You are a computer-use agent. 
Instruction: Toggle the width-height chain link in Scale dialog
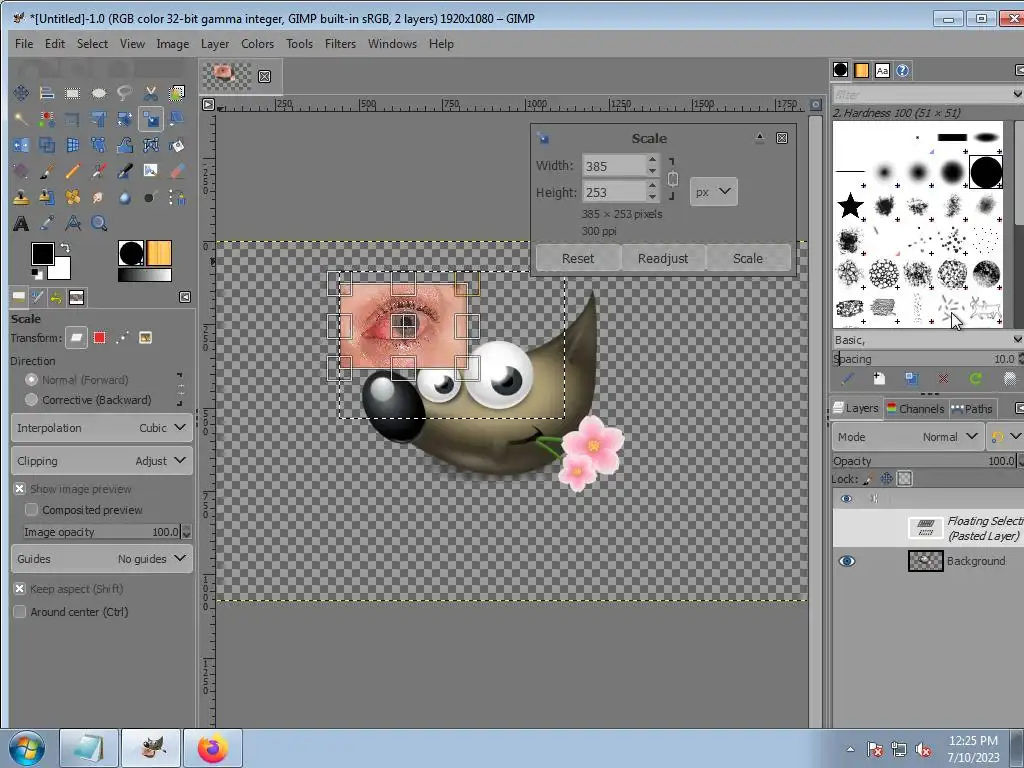tap(673, 178)
